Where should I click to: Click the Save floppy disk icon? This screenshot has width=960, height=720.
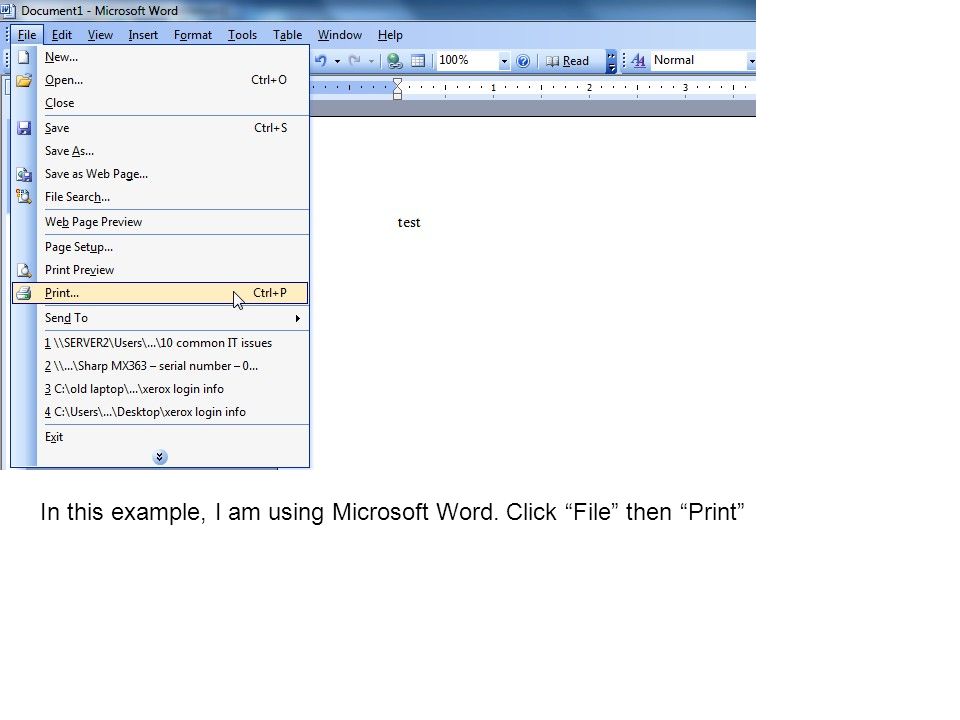click(x=24, y=128)
